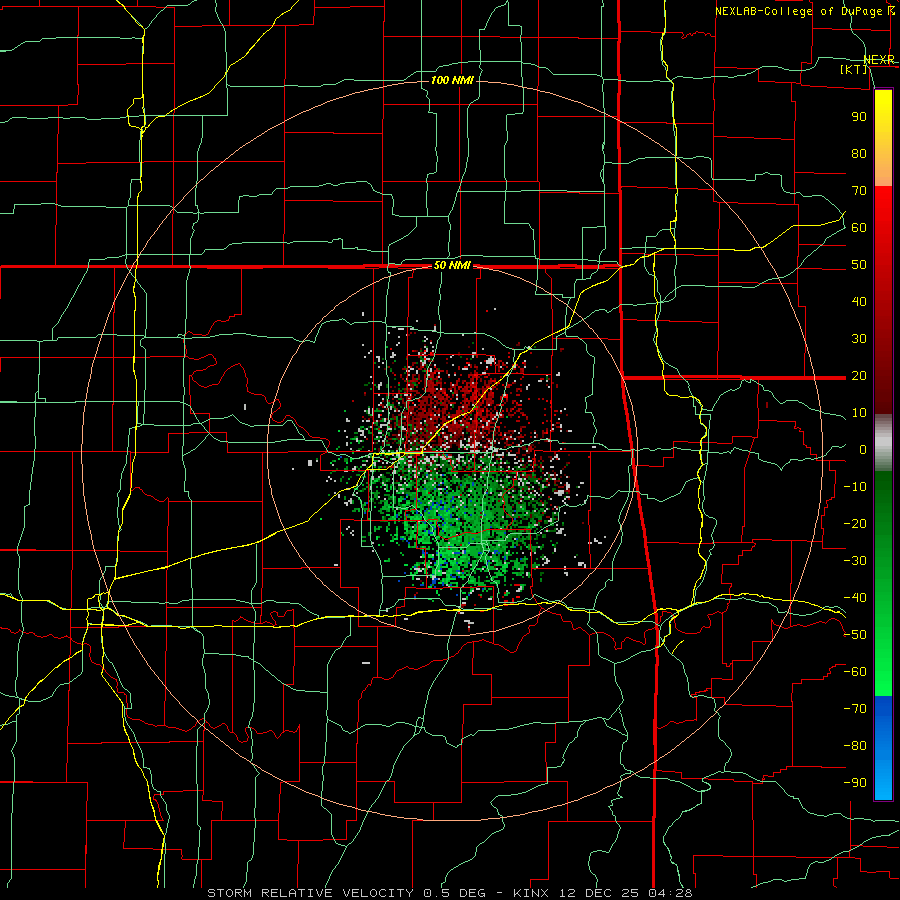Click the 40 value on velocity legend
This screenshot has height=900, width=900.
tap(859, 302)
